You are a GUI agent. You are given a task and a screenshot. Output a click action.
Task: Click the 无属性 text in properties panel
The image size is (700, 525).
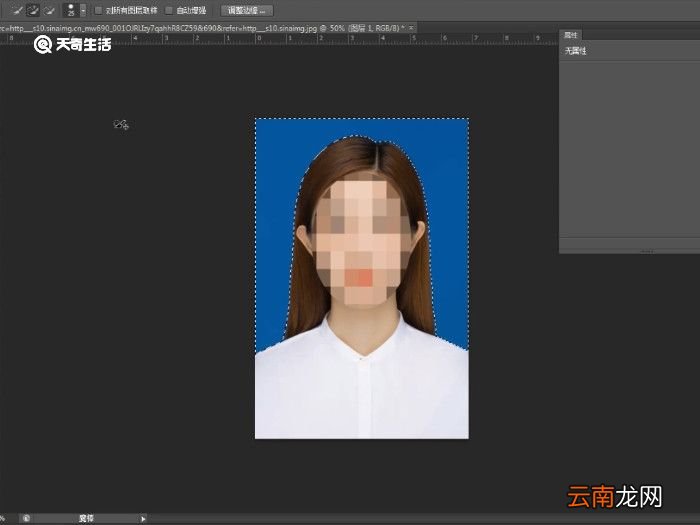pos(575,51)
